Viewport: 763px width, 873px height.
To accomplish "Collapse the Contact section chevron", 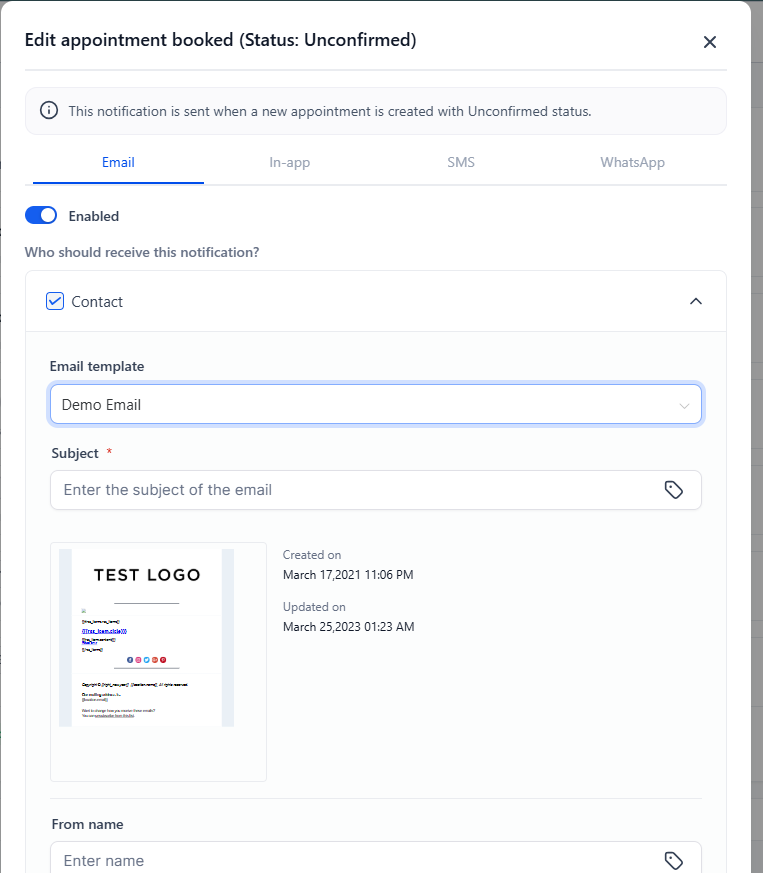I will pyautogui.click(x=696, y=301).
